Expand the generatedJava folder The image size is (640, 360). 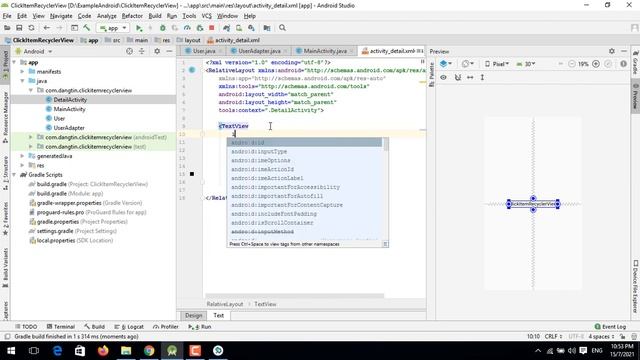coord(22,156)
